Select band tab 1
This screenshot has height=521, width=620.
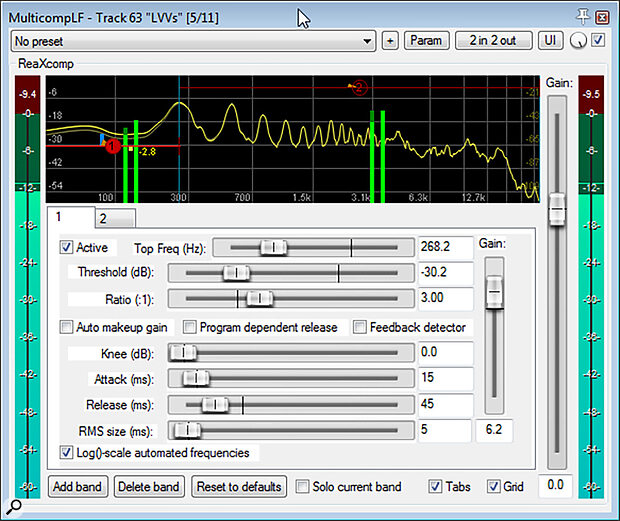59,216
